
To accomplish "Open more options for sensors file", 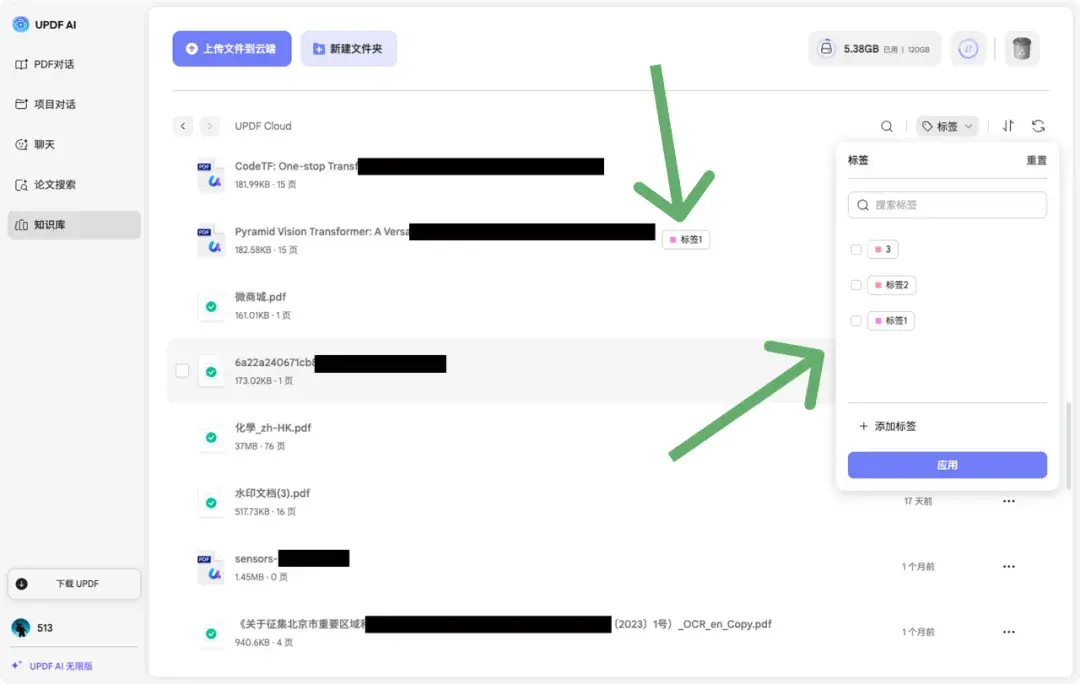I will (1008, 566).
